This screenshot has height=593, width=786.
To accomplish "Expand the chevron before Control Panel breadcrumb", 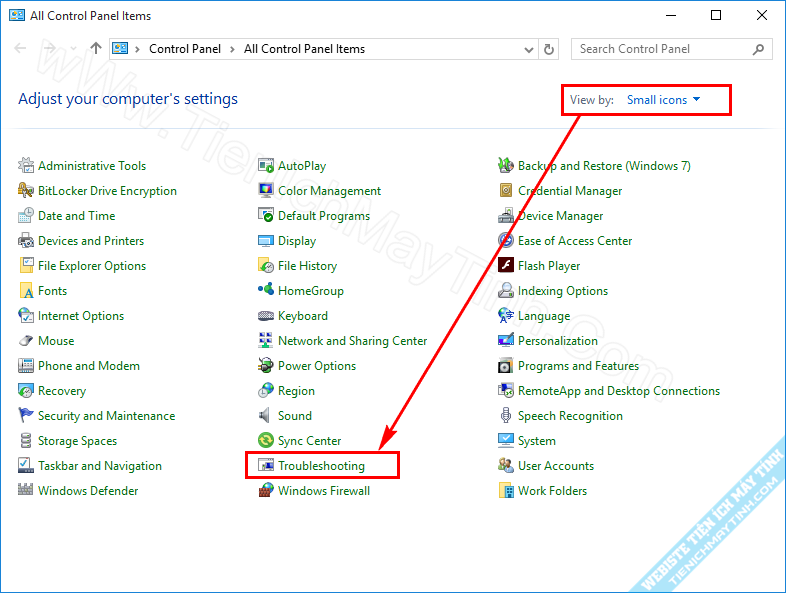I will point(137,49).
